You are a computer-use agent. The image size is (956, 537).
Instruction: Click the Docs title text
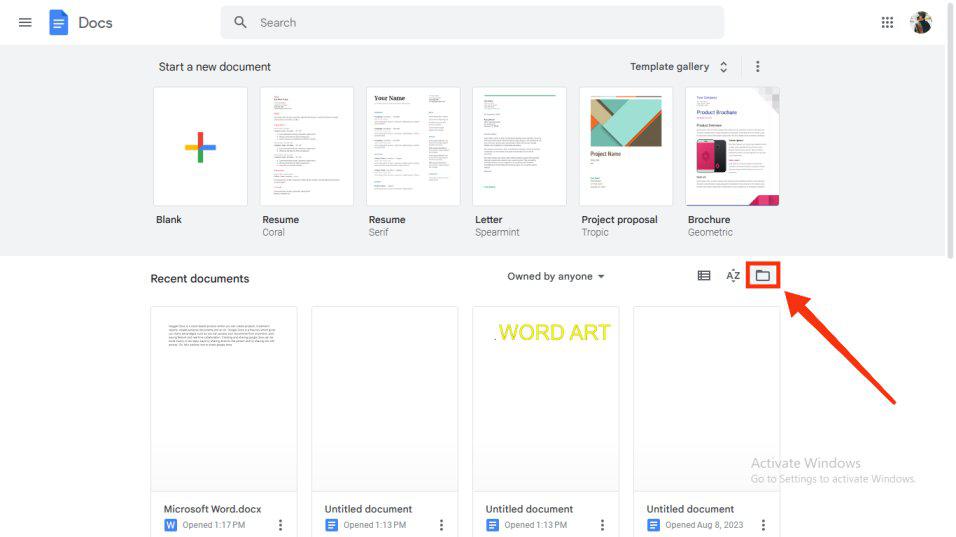[x=95, y=23]
